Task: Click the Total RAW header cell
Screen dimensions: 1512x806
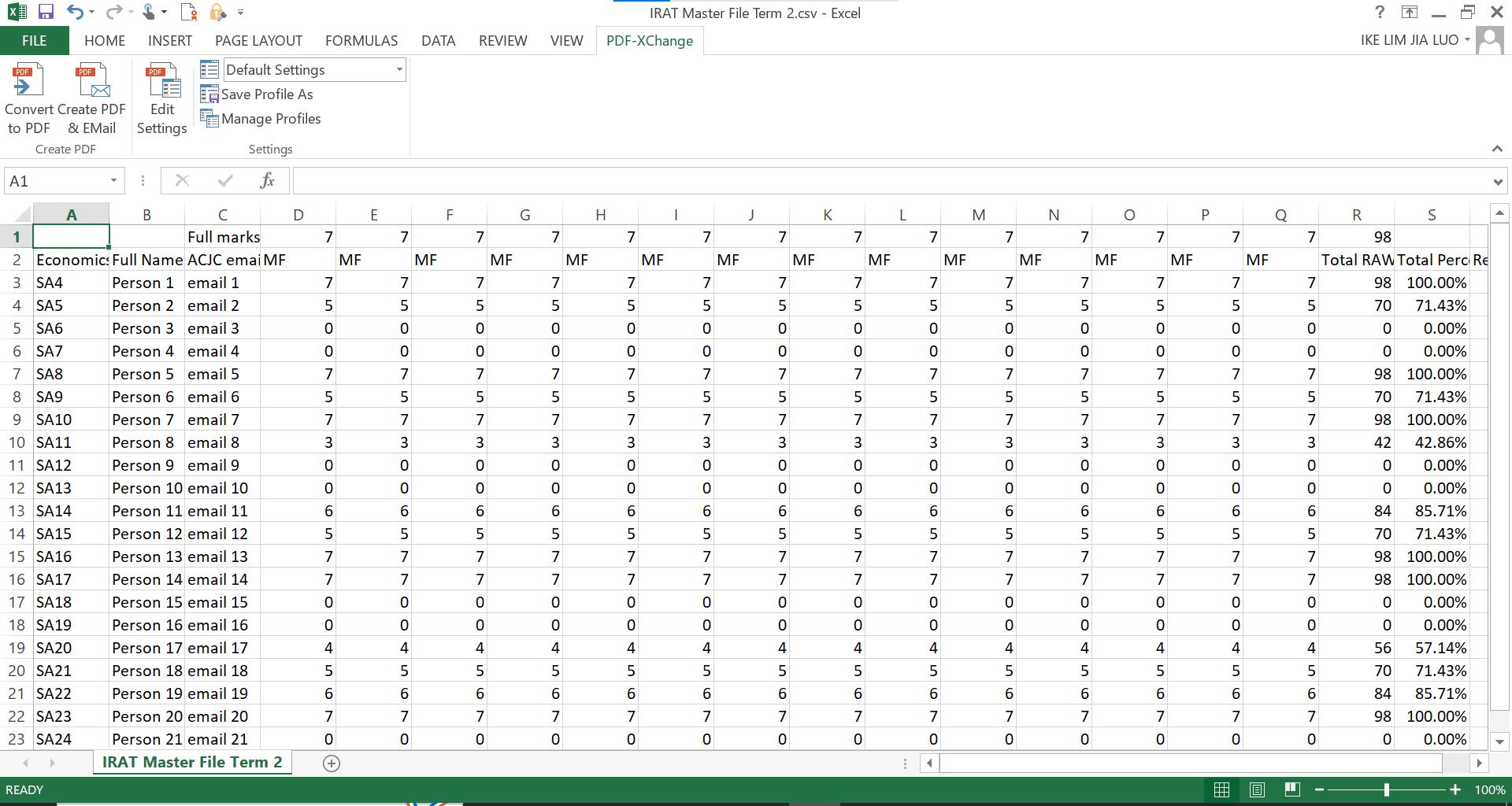Action: (1356, 260)
